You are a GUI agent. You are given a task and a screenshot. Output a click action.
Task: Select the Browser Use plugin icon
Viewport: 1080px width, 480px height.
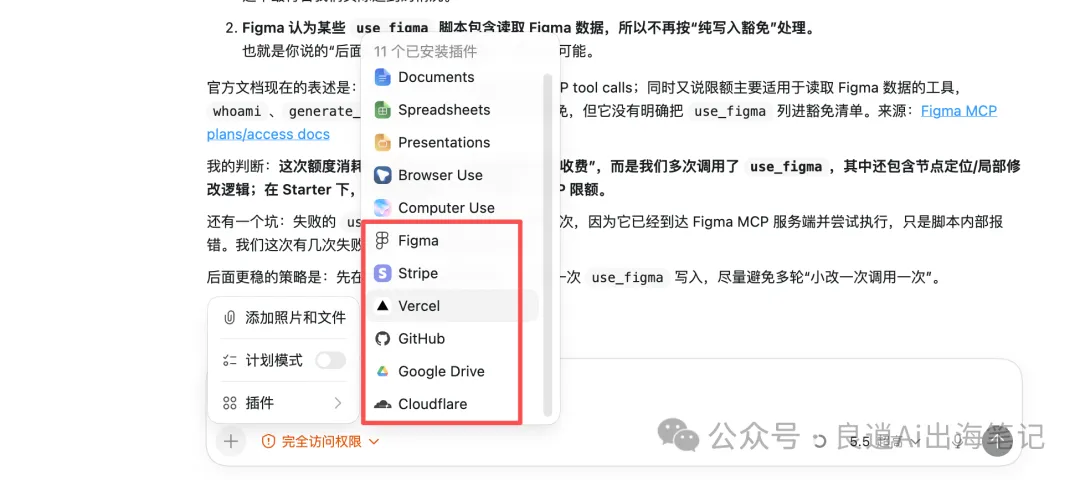pyautogui.click(x=382, y=175)
